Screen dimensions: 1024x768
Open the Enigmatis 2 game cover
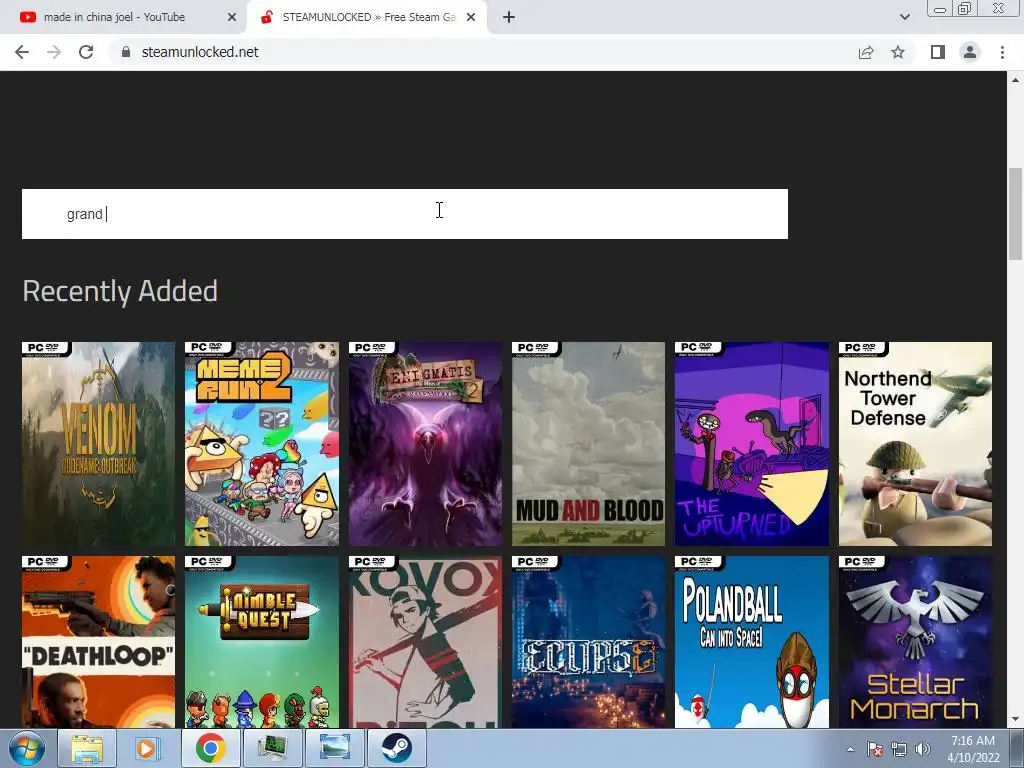tap(425, 444)
